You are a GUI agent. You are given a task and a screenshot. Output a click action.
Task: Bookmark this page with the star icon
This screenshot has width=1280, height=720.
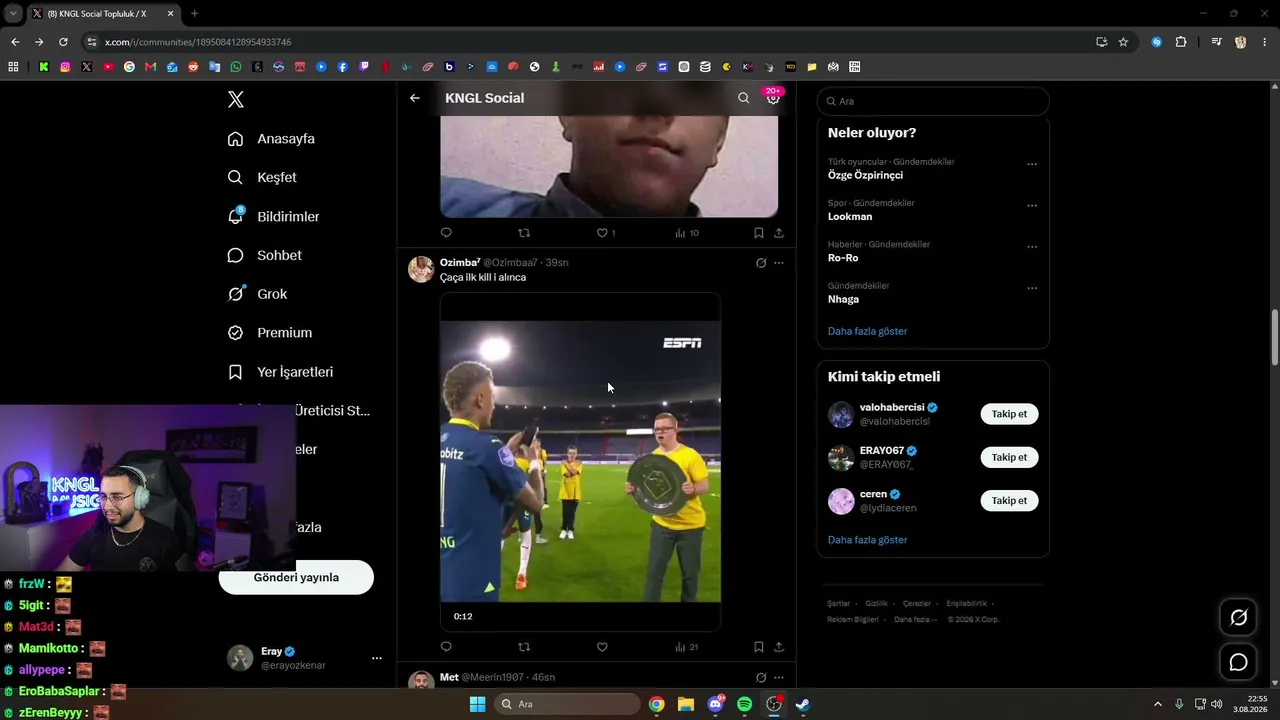1123,42
